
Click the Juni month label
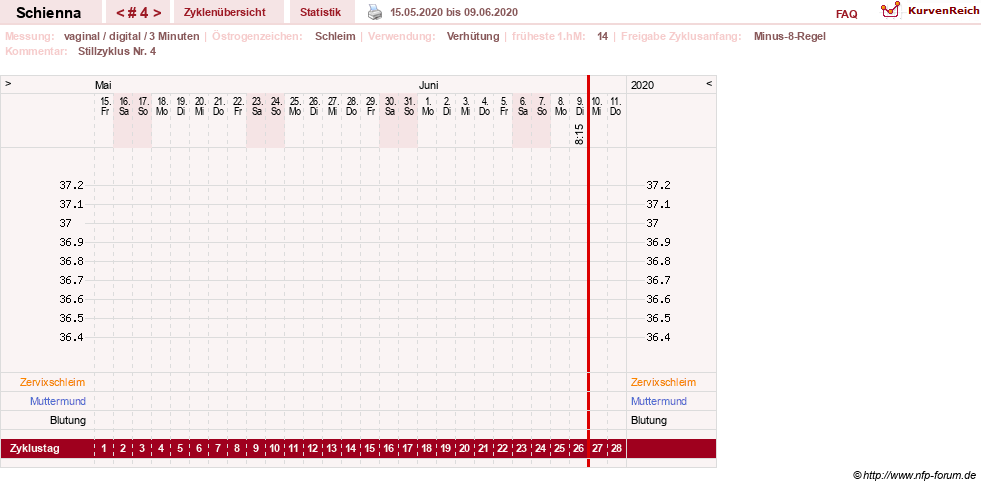click(x=429, y=85)
